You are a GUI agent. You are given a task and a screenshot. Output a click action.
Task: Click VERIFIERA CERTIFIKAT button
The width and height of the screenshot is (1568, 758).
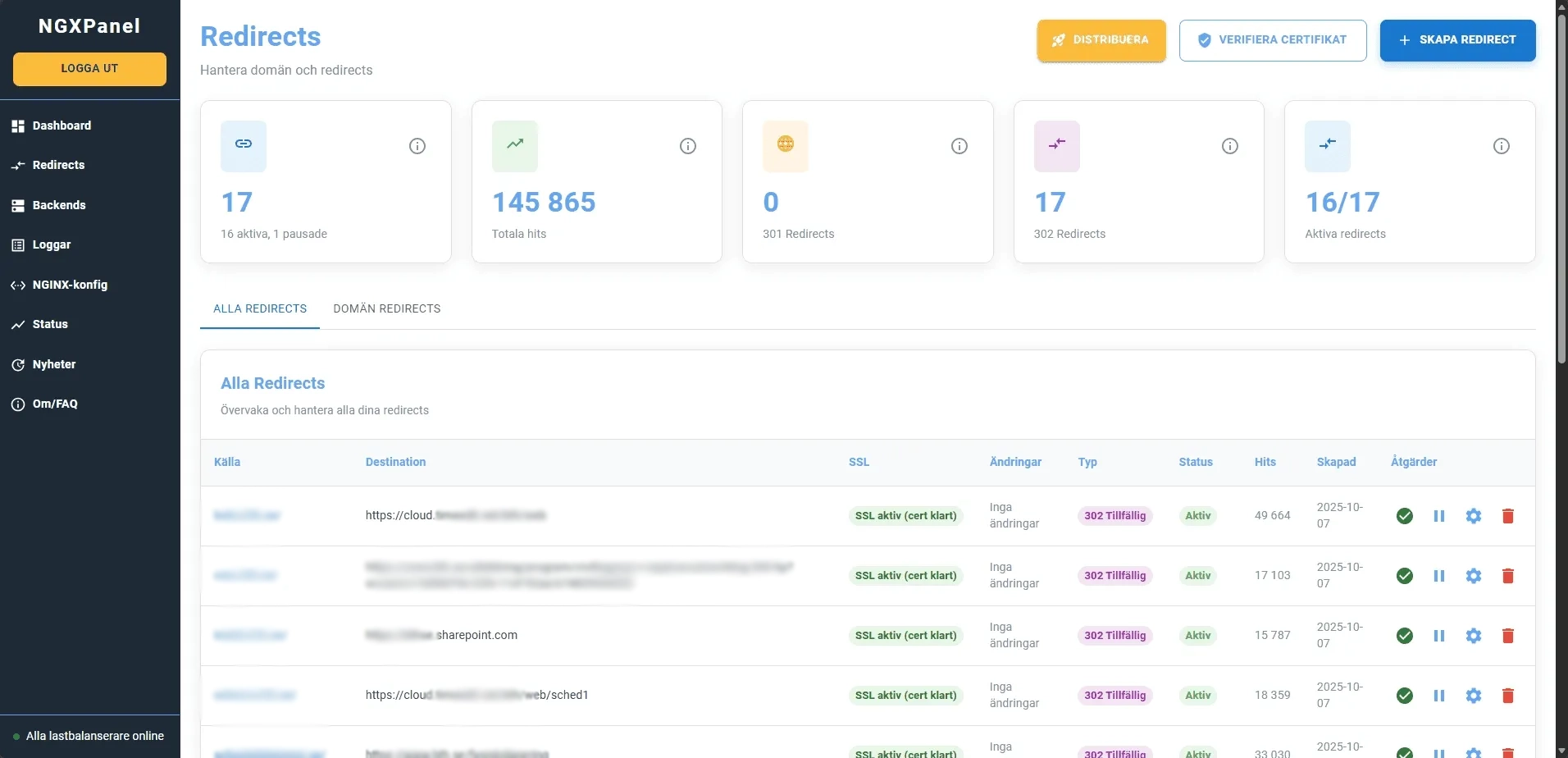pos(1273,40)
